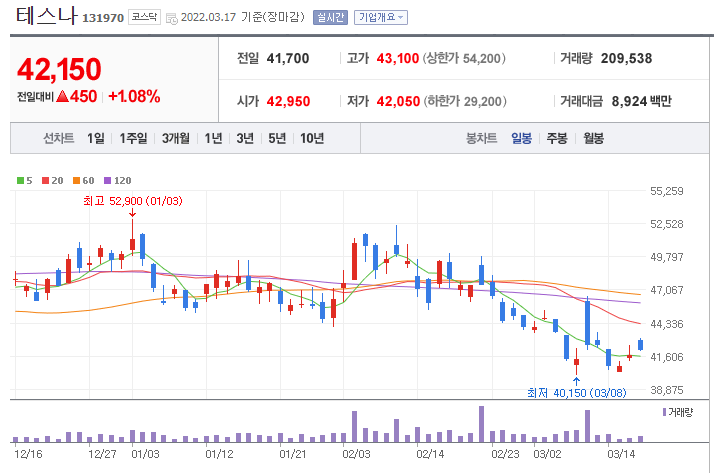Viewport: 714px width, 473px height.
Task: Click the 03/02 date axis label
Action: tap(547, 454)
